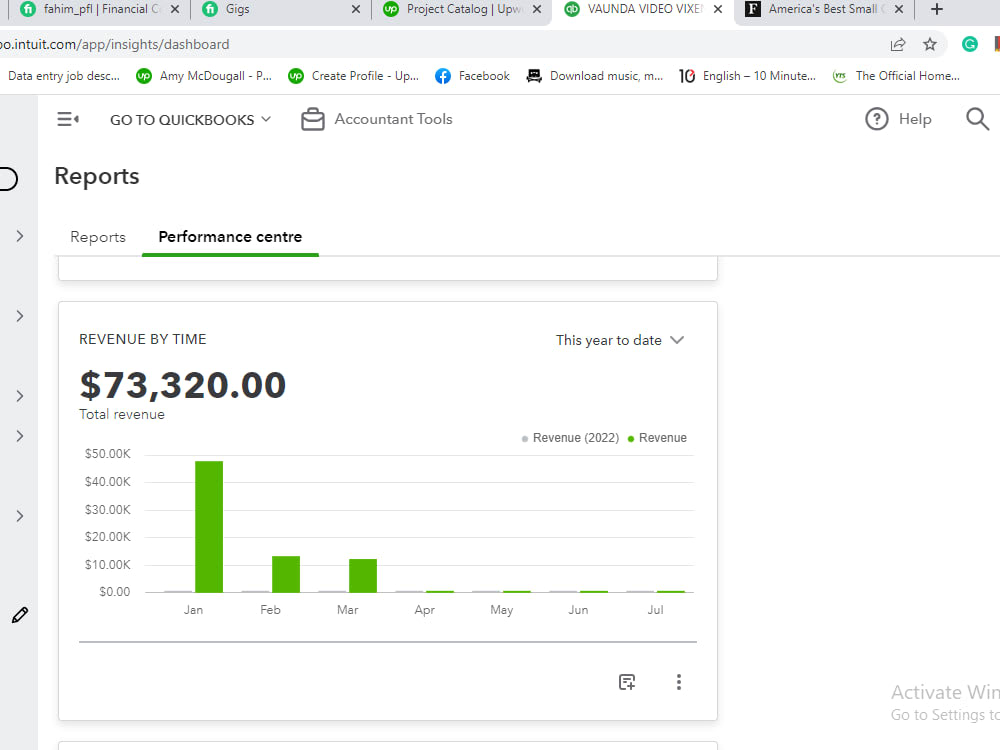Screen dimensions: 1000x750
Task: Expand the first sidebar chevron below Reports
Action: coord(20,236)
